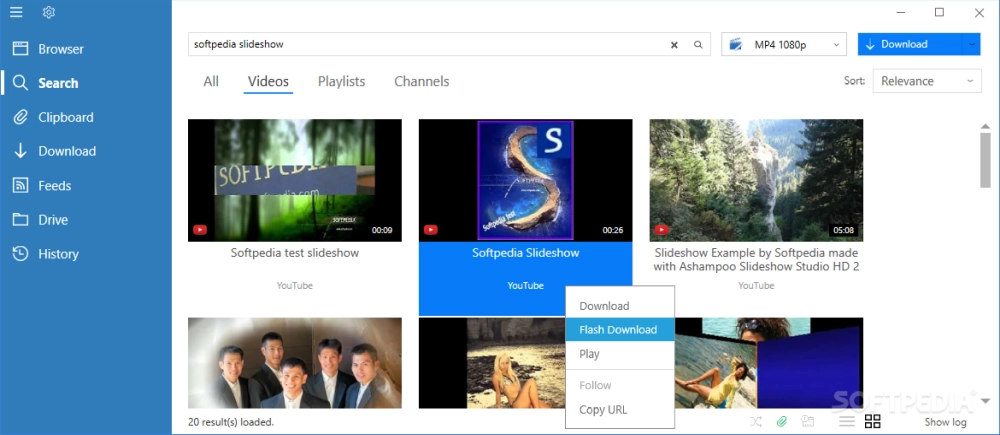Image resolution: width=1000 pixels, height=435 pixels.
Task: Select Flash Download from context menu
Action: pos(618,330)
